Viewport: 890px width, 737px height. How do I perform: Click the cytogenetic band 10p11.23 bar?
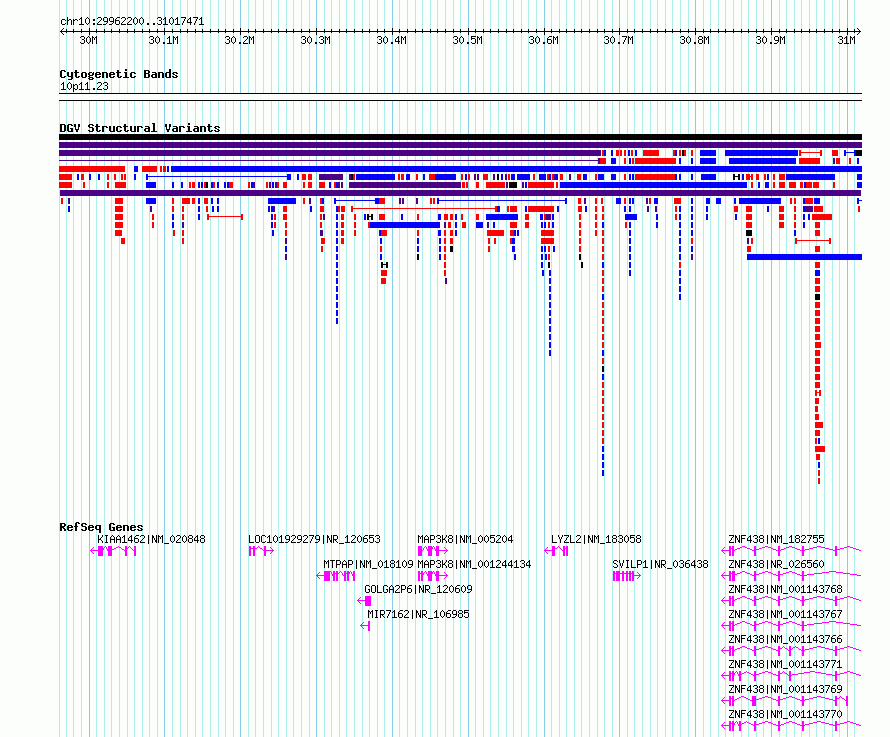pyautogui.click(x=460, y=97)
